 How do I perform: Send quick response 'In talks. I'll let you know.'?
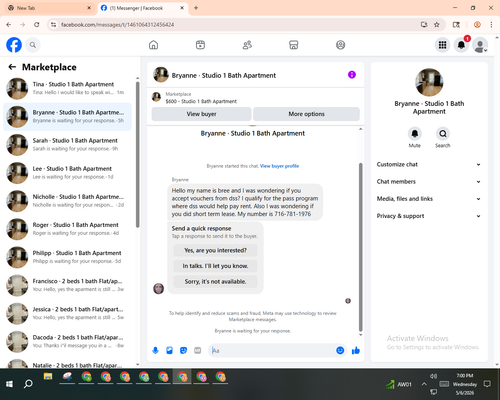click(215, 266)
